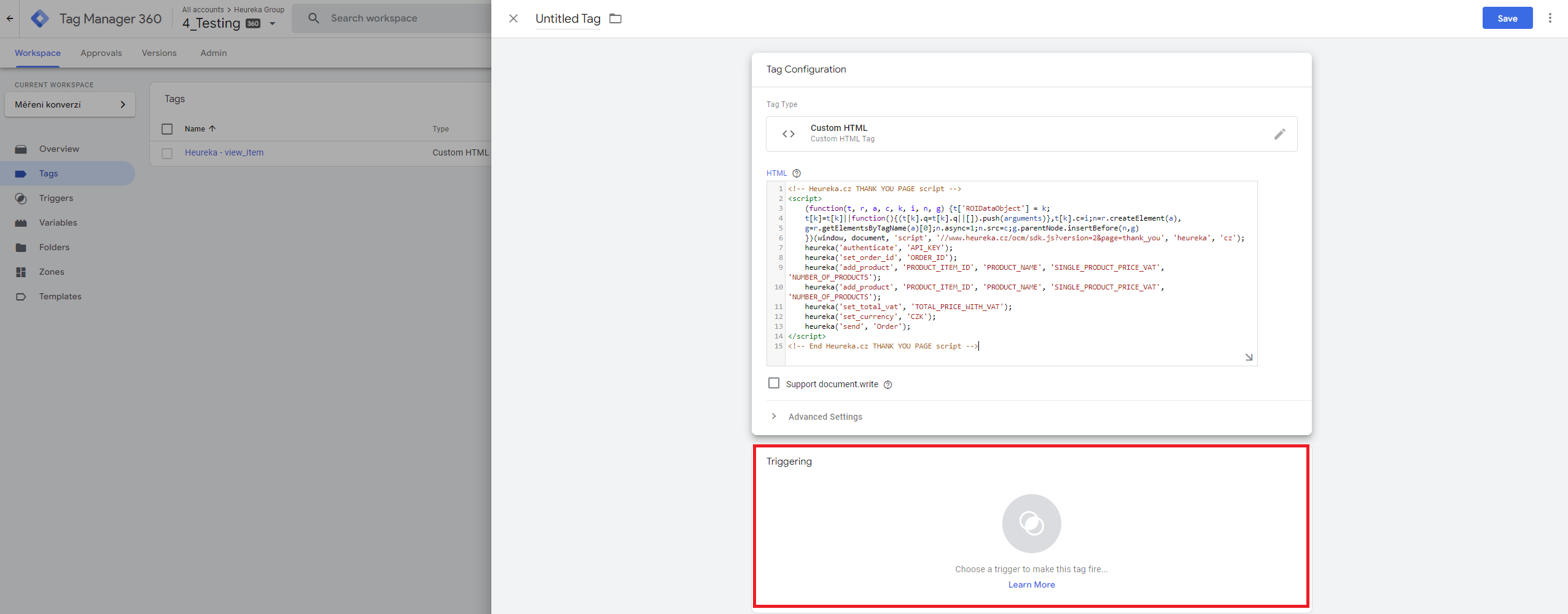1568x614 pixels.
Task: Click the All accounts breadcrumb link
Action: (x=203, y=9)
